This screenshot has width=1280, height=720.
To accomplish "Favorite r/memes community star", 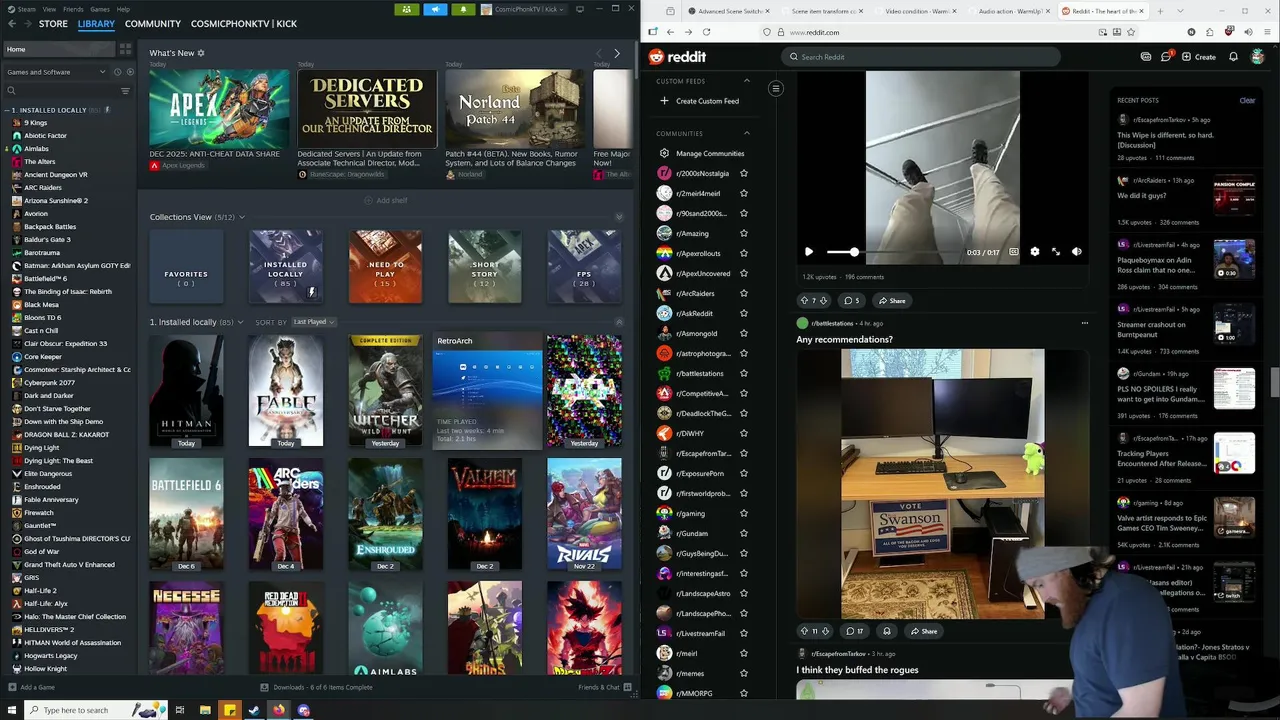I will pyautogui.click(x=743, y=673).
